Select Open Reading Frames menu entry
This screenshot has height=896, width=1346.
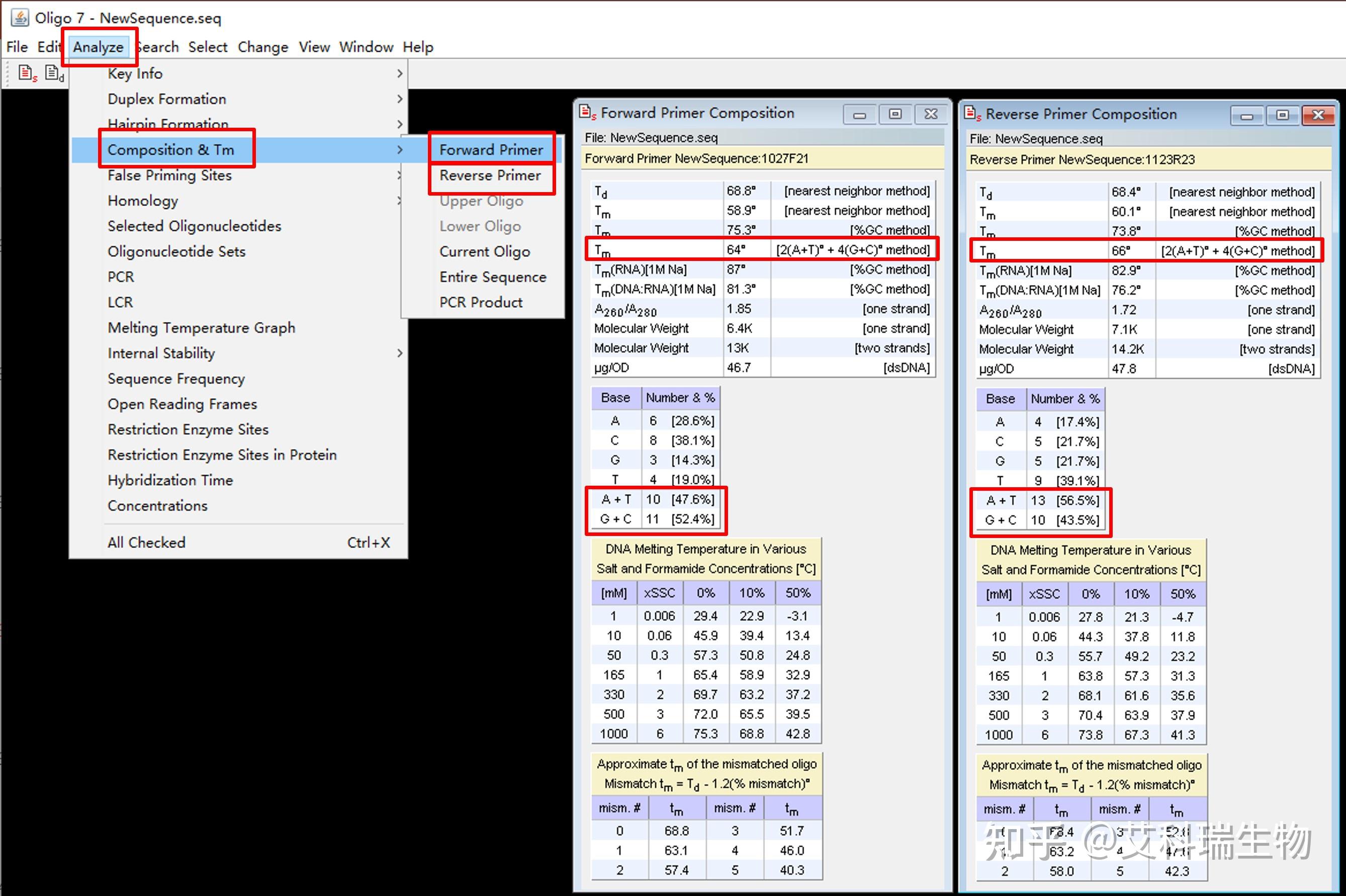point(238,404)
